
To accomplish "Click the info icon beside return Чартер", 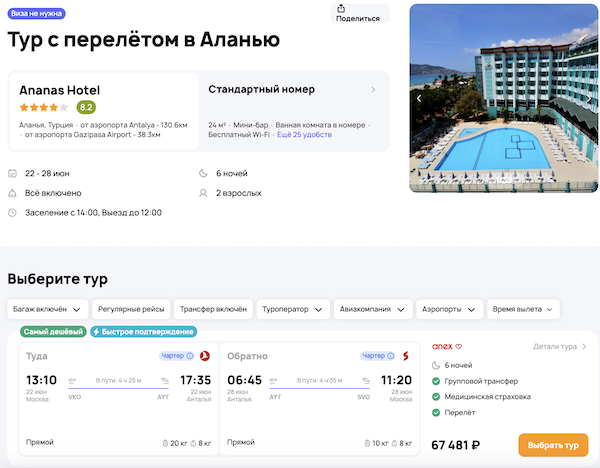I will [390, 355].
